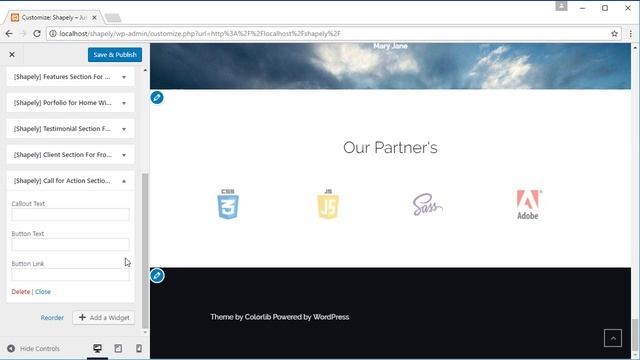Screen dimensions: 640x360
Task: Open the Chrome menu (three dots)
Action: pos(631,33)
